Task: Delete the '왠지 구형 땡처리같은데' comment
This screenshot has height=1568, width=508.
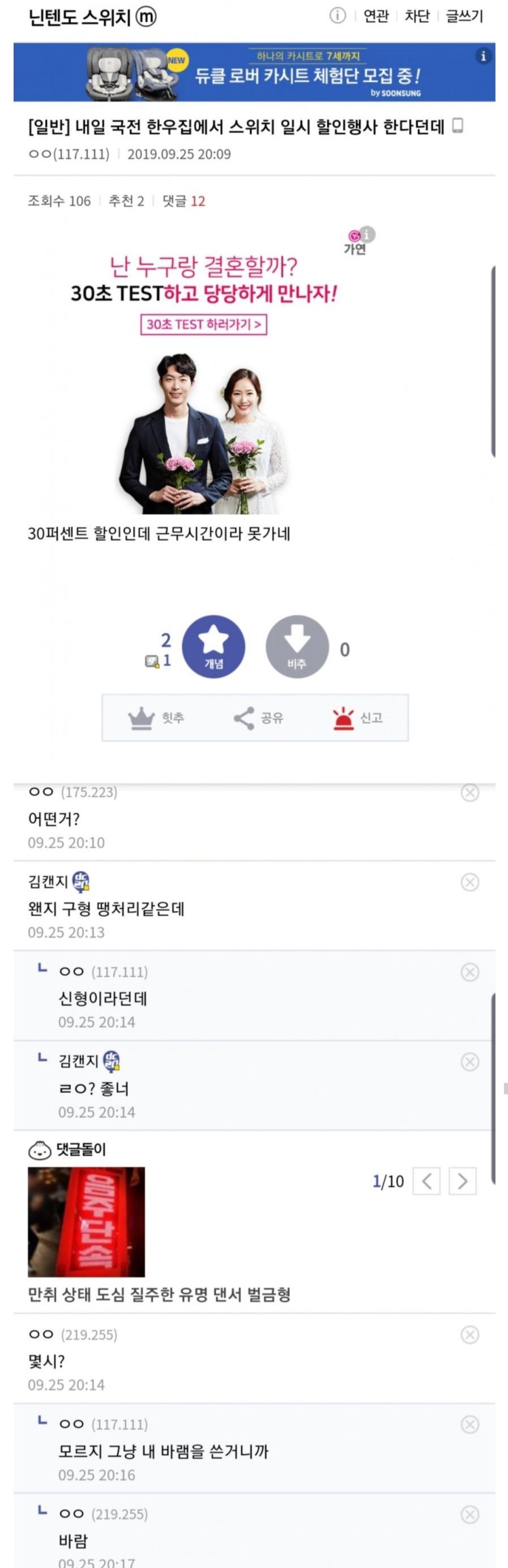Action: point(469,882)
